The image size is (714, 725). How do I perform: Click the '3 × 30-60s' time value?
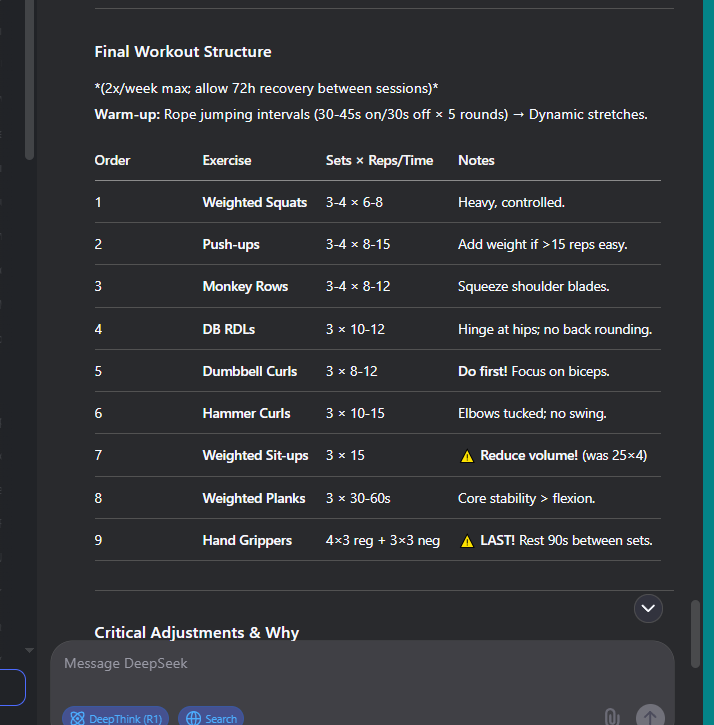(358, 498)
